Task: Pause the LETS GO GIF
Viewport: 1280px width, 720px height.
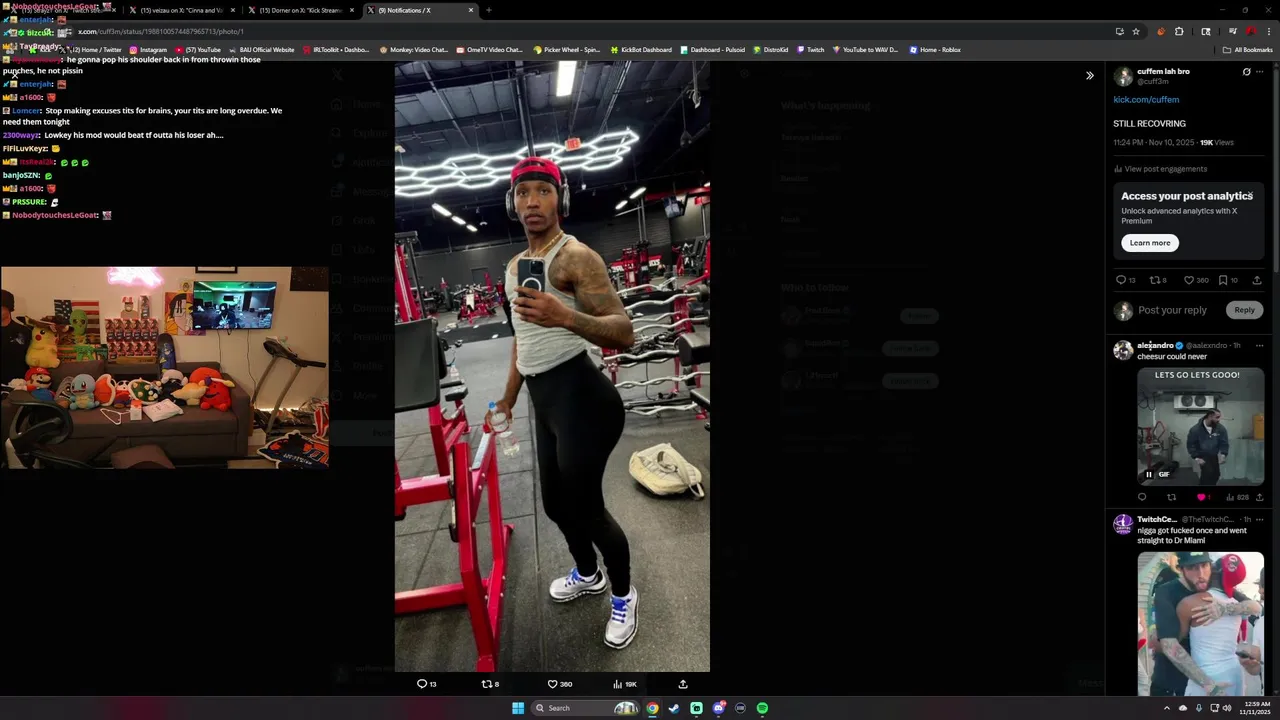Action: tap(1149, 474)
